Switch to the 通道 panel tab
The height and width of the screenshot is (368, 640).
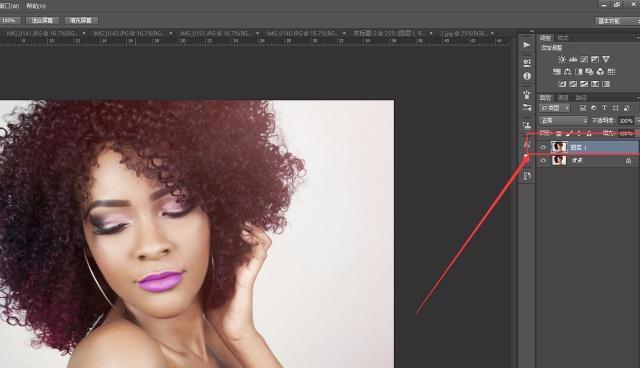[x=563, y=98]
